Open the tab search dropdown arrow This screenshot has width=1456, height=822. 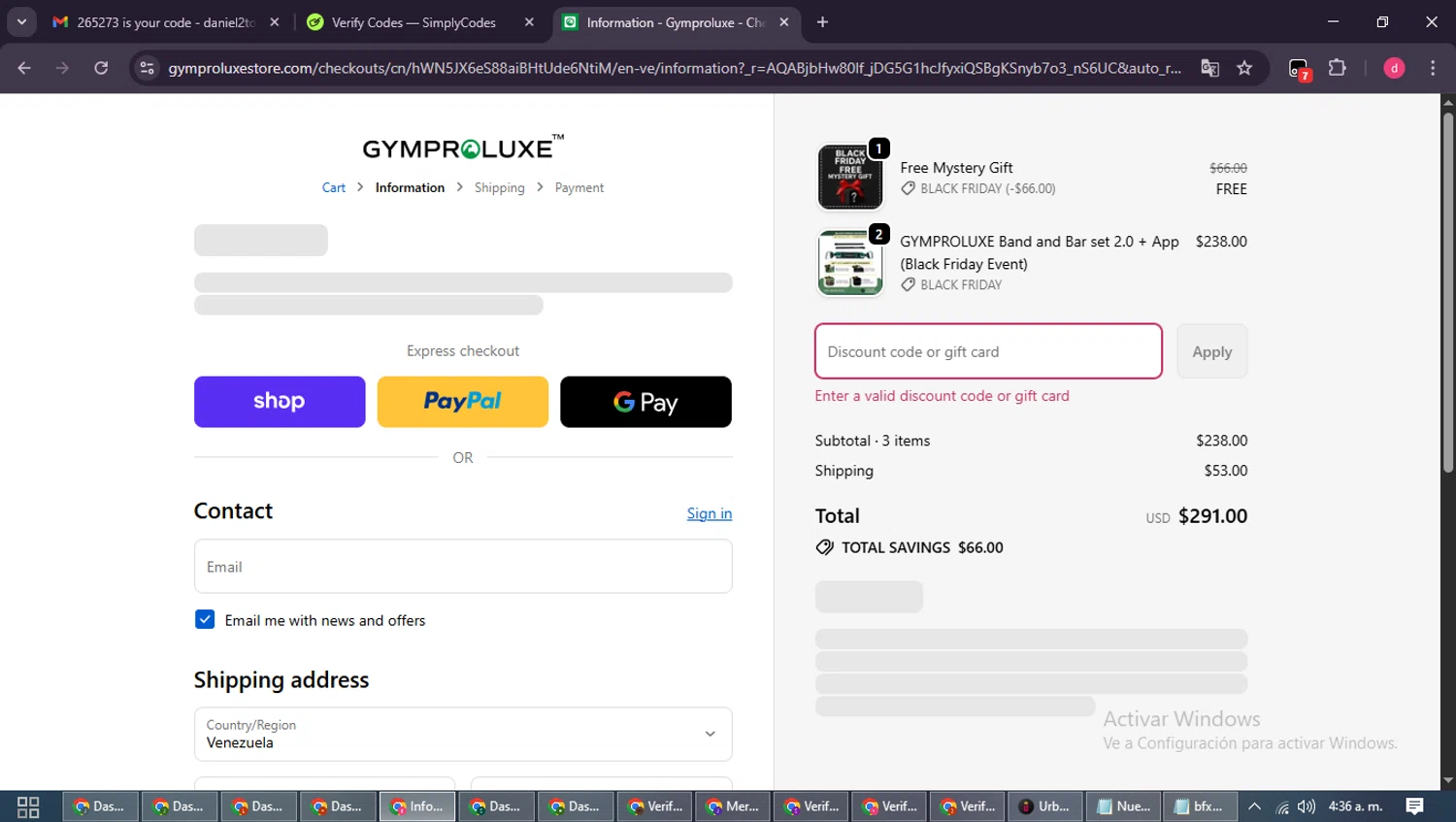tap(21, 22)
